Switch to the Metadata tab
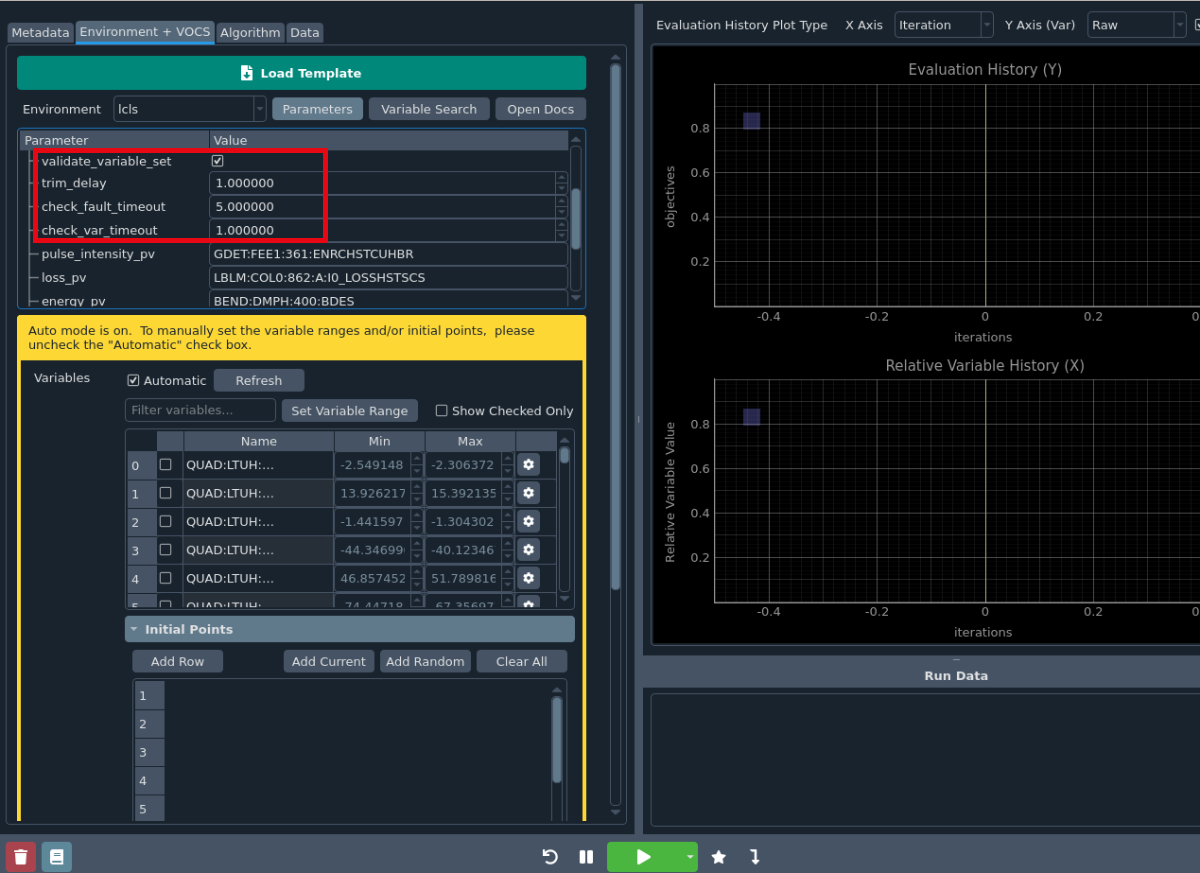 [x=41, y=33]
